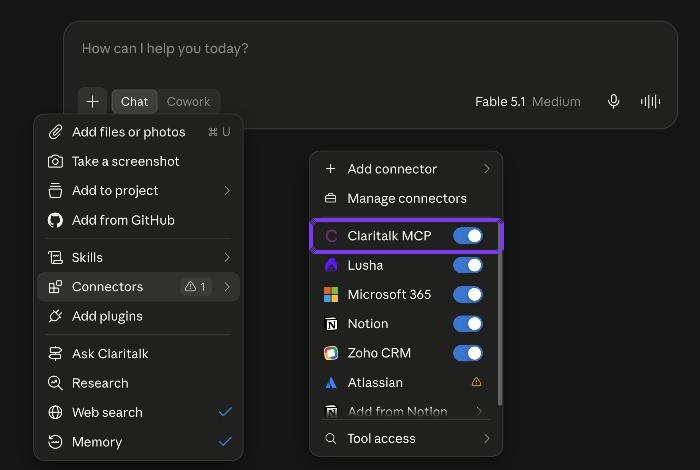This screenshot has height=470, width=700.
Task: Click the Atlassian warning triangle icon
Action: tap(476, 382)
